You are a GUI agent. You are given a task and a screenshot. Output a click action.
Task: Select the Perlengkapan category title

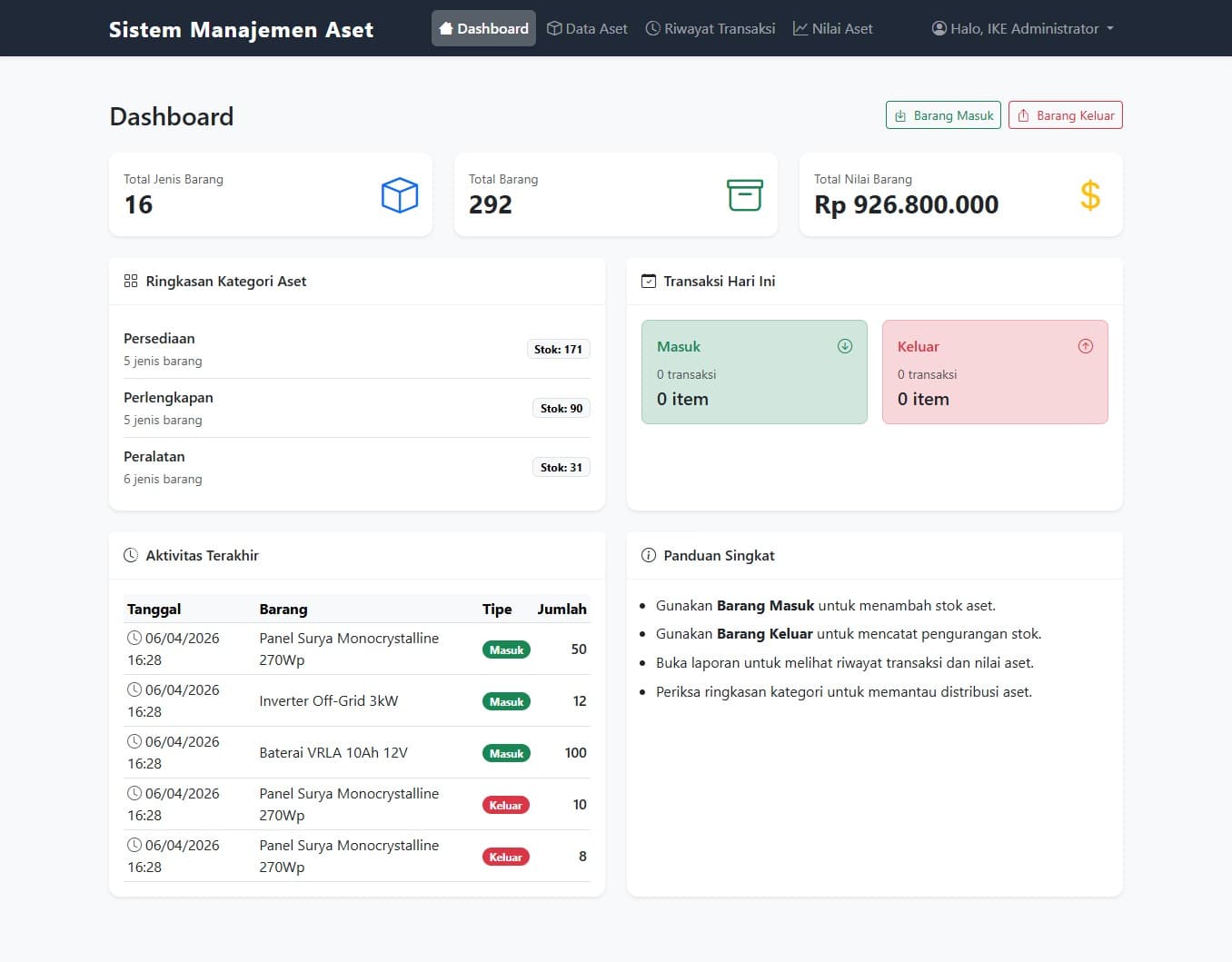(168, 397)
